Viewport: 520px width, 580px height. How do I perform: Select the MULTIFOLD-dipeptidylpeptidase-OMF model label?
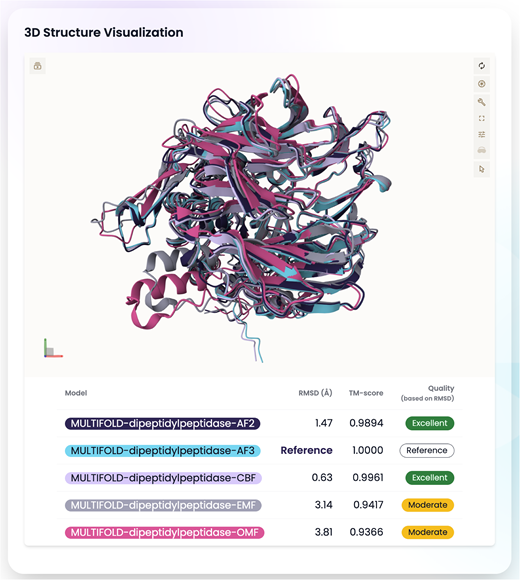click(x=164, y=532)
